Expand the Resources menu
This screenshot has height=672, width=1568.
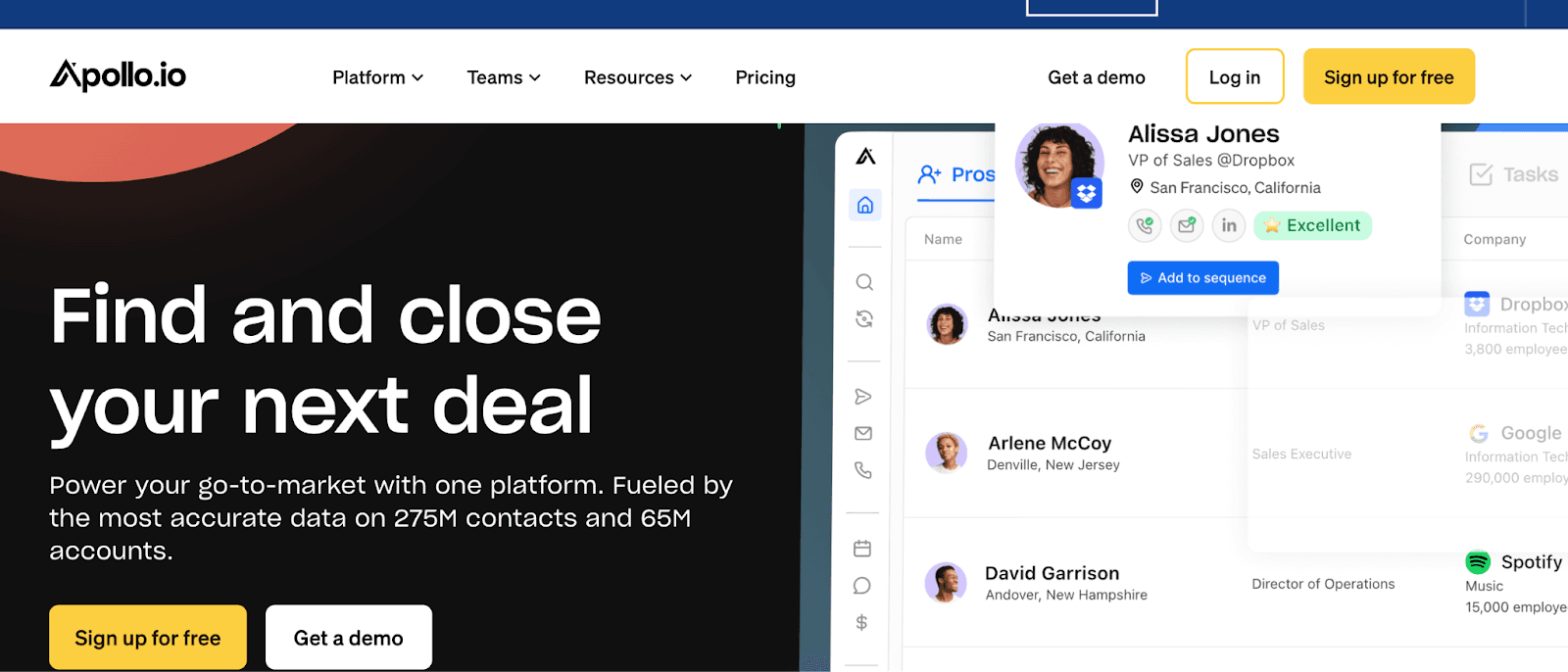(638, 77)
